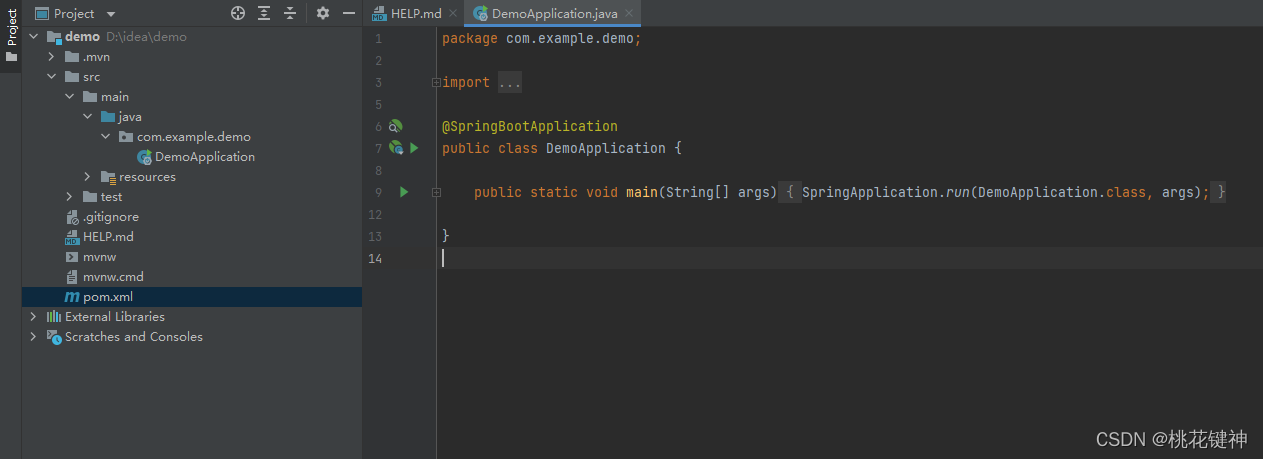Click the mvnw.cmd file icon
Image resolution: width=1263 pixels, height=459 pixels.
(72, 277)
